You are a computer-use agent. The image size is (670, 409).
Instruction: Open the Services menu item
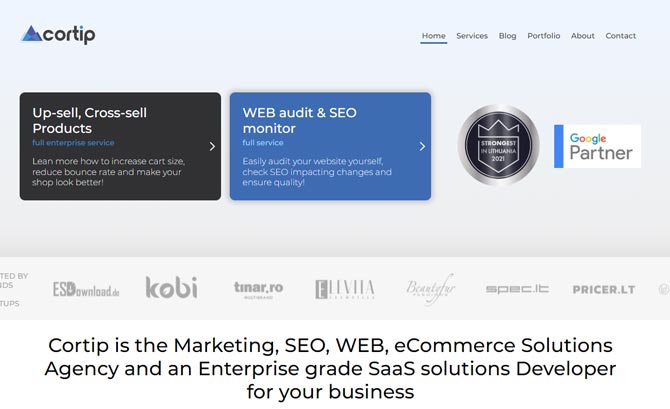coord(472,36)
